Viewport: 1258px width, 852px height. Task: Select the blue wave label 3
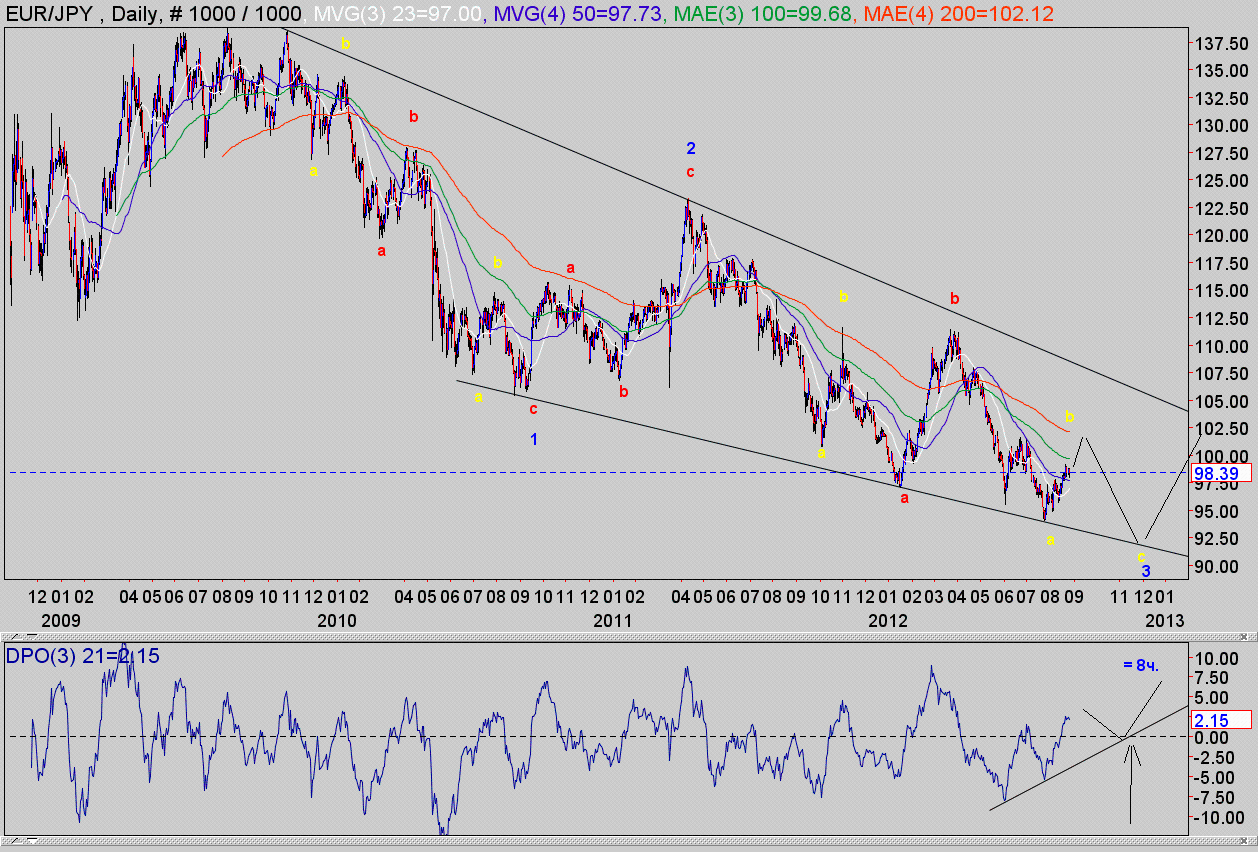[1146, 570]
